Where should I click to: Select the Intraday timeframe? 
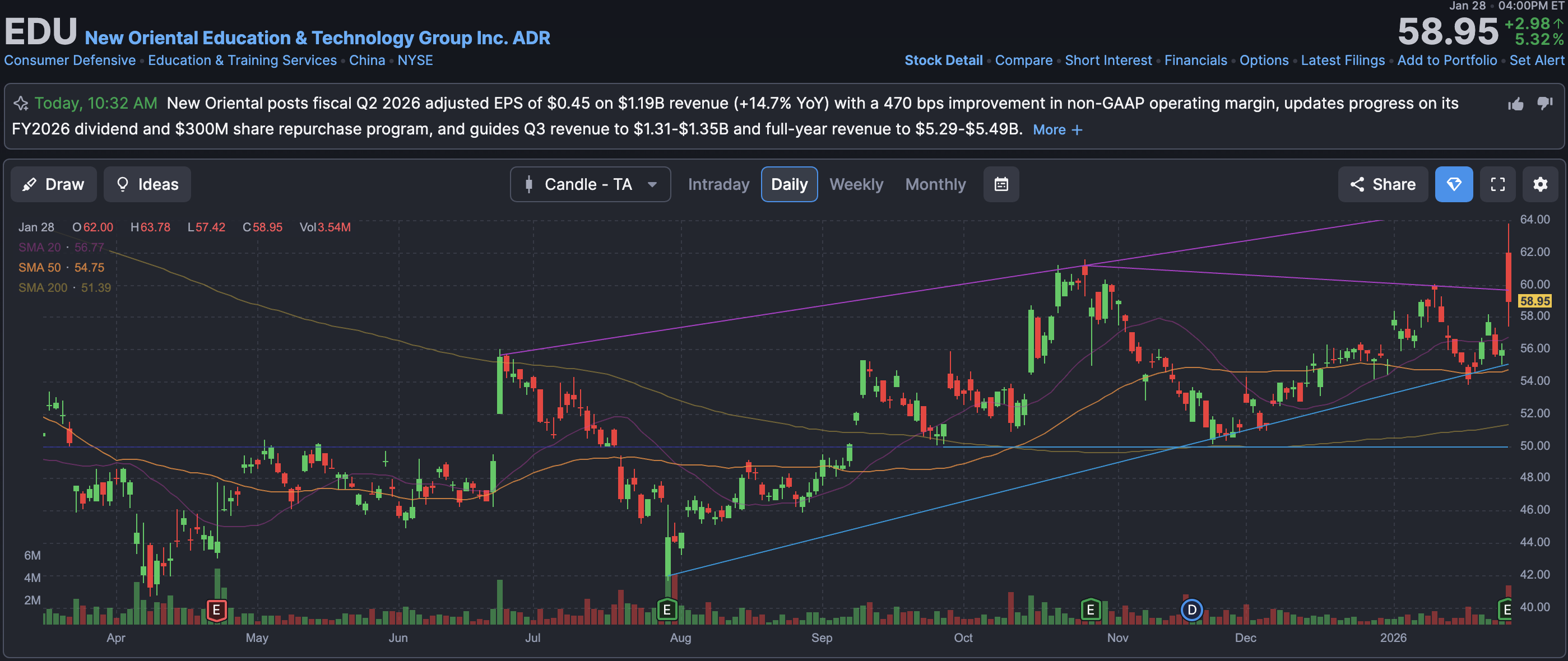718,184
